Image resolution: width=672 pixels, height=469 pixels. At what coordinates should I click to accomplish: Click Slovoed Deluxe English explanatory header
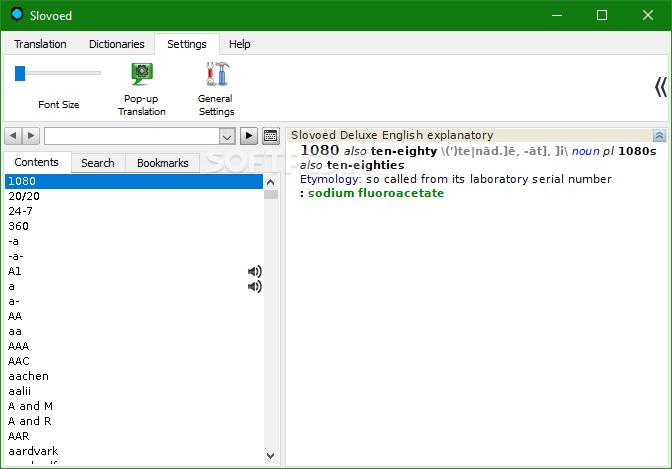pos(392,135)
